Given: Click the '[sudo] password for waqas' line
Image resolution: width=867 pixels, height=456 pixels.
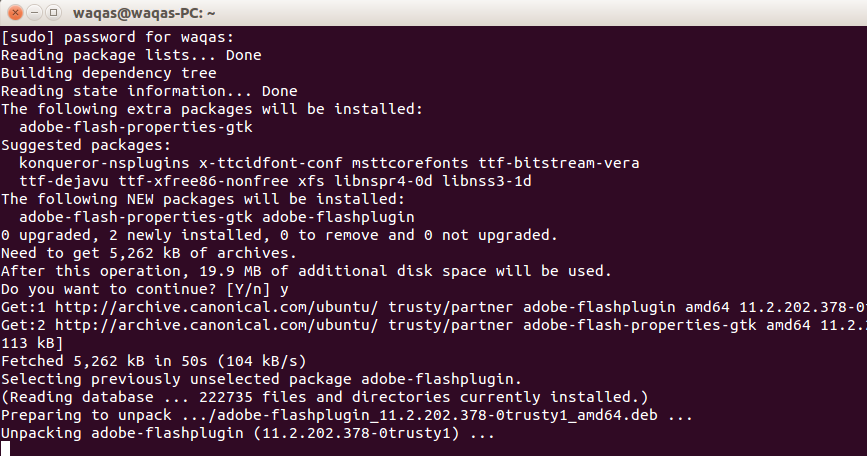Looking at the screenshot, I should click(x=117, y=37).
